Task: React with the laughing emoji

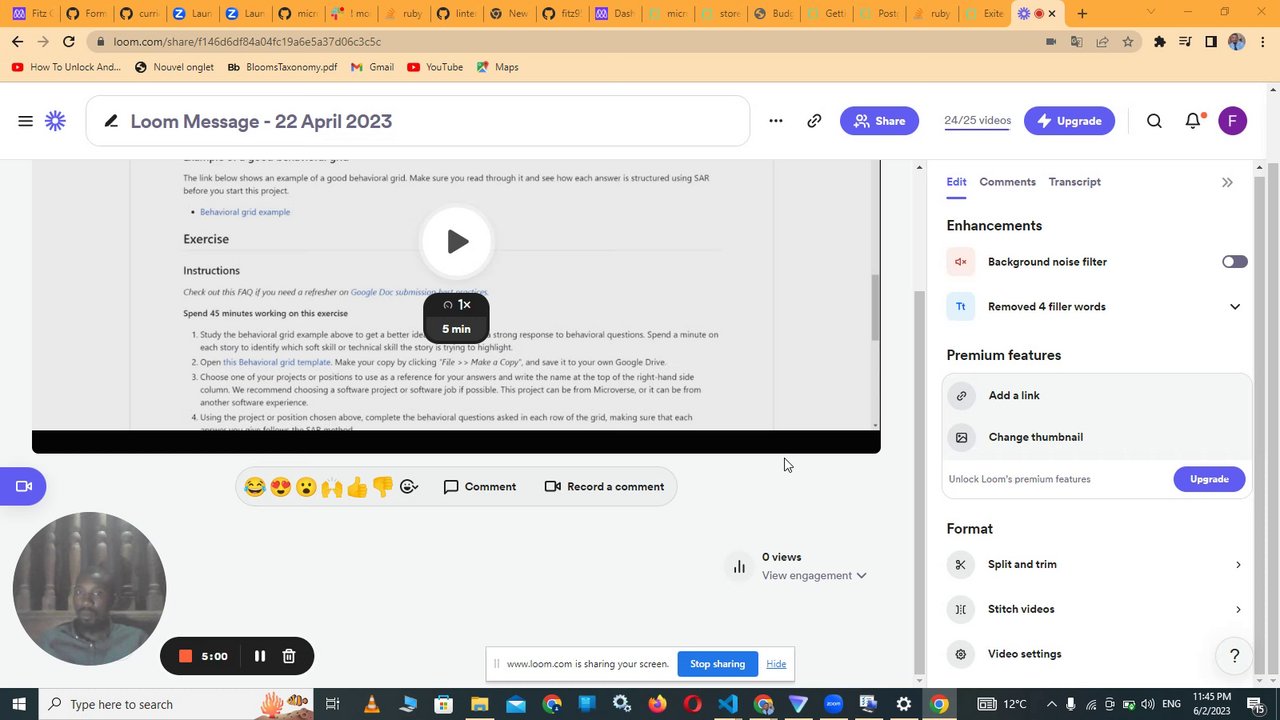Action: [255, 487]
